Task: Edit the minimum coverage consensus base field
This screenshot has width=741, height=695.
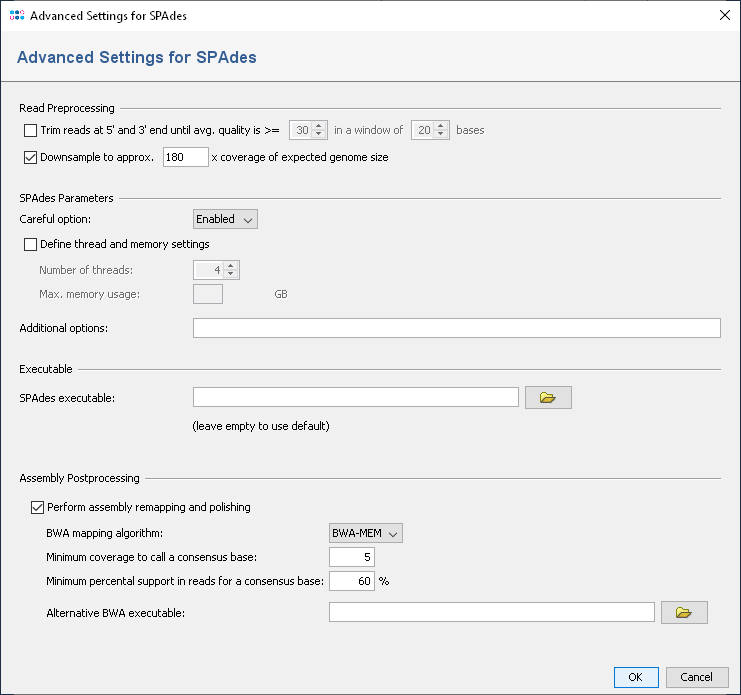Action: pyautogui.click(x=351, y=558)
